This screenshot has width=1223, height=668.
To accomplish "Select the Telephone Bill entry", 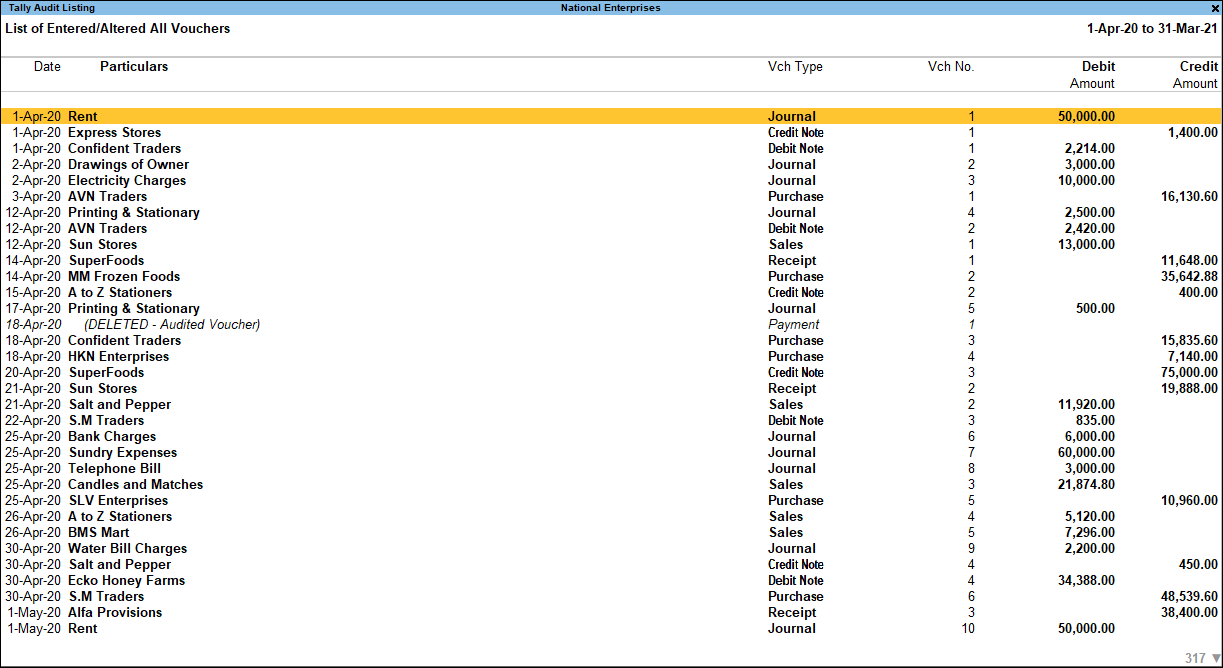I will tap(611, 468).
